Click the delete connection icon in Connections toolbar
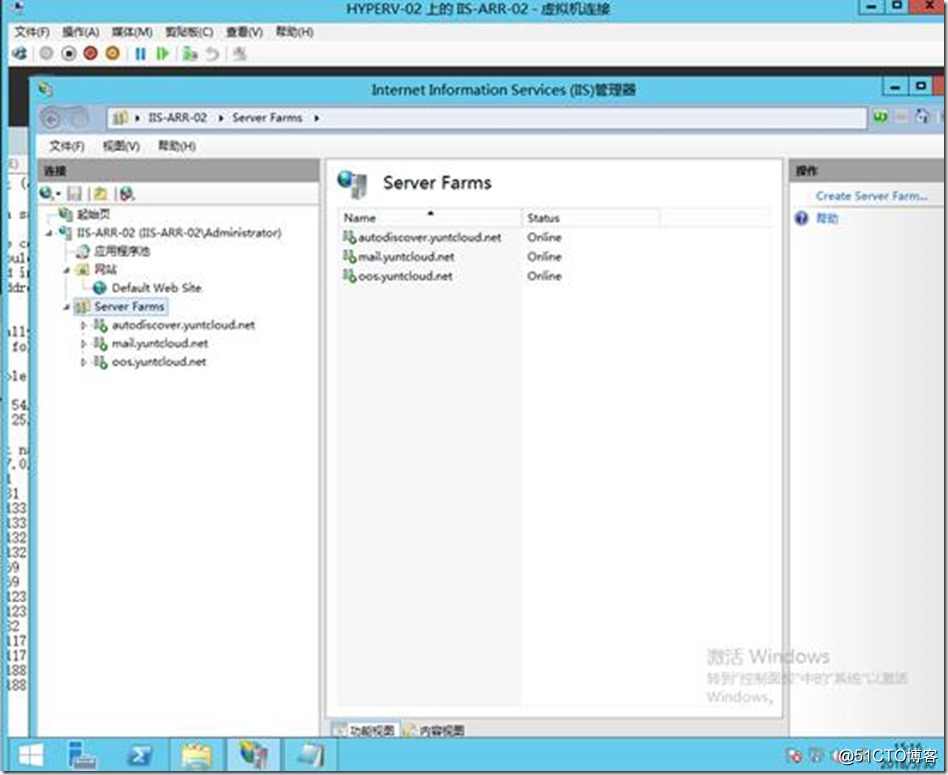The width and height of the screenshot is (948, 775). click(126, 193)
